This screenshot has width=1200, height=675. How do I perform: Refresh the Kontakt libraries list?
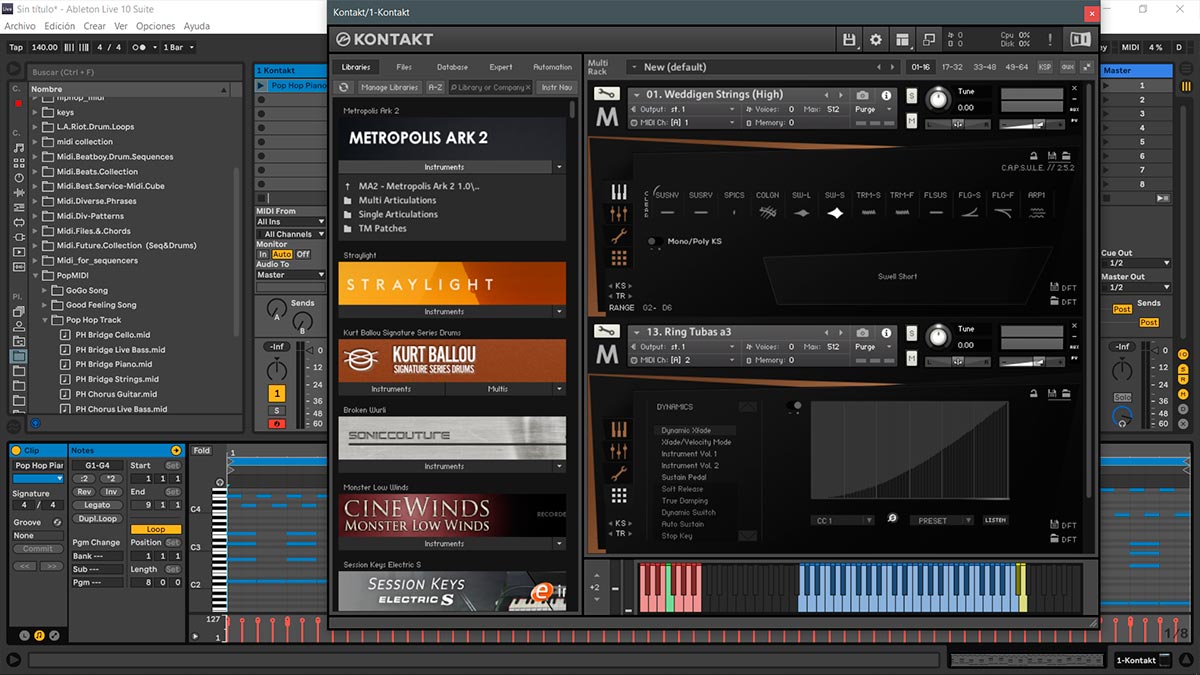[x=345, y=87]
